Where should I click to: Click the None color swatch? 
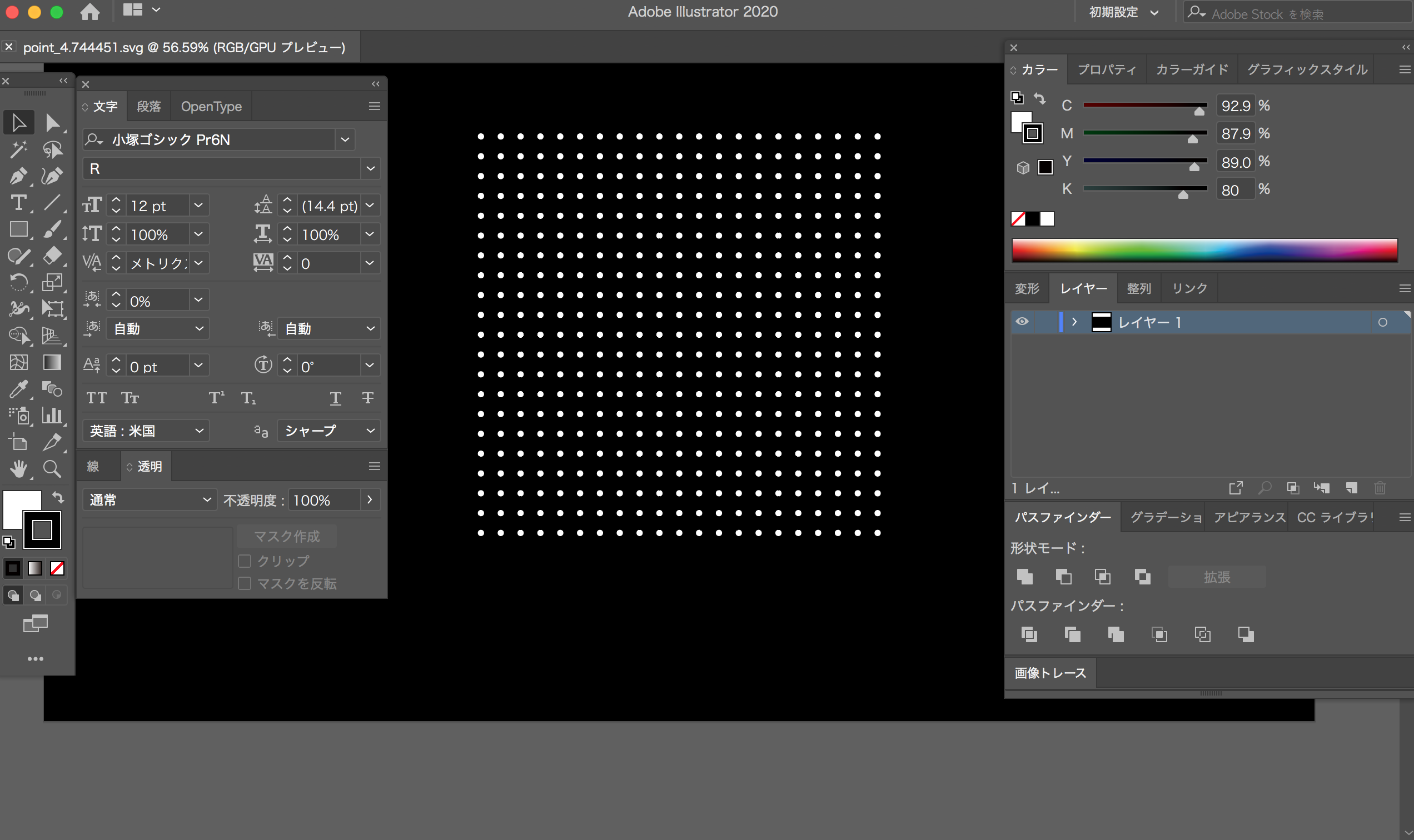coord(1018,219)
